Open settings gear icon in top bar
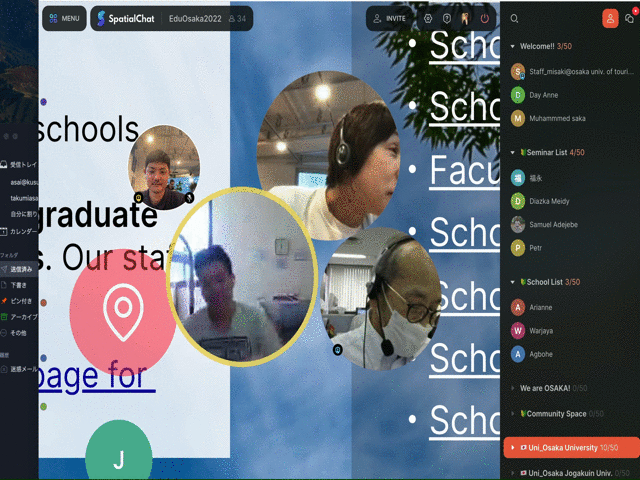Image resolution: width=640 pixels, height=480 pixels. (428, 18)
